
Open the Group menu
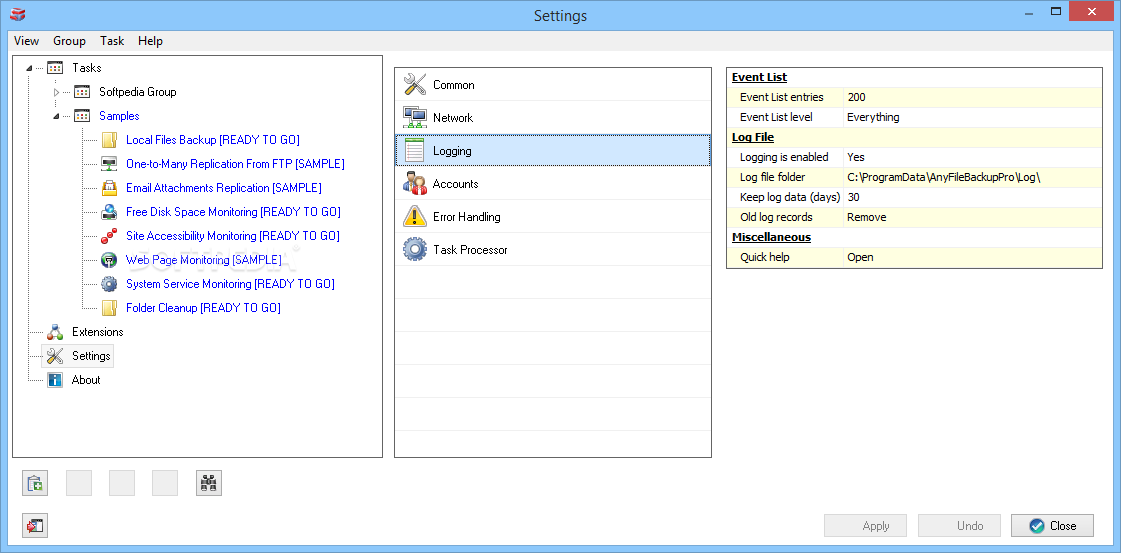pos(69,41)
